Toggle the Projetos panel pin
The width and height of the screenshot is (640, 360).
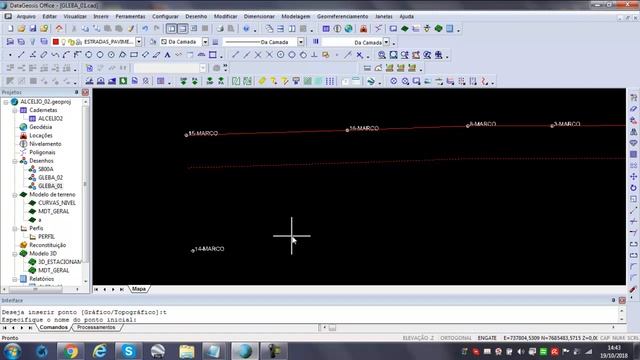coord(76,92)
